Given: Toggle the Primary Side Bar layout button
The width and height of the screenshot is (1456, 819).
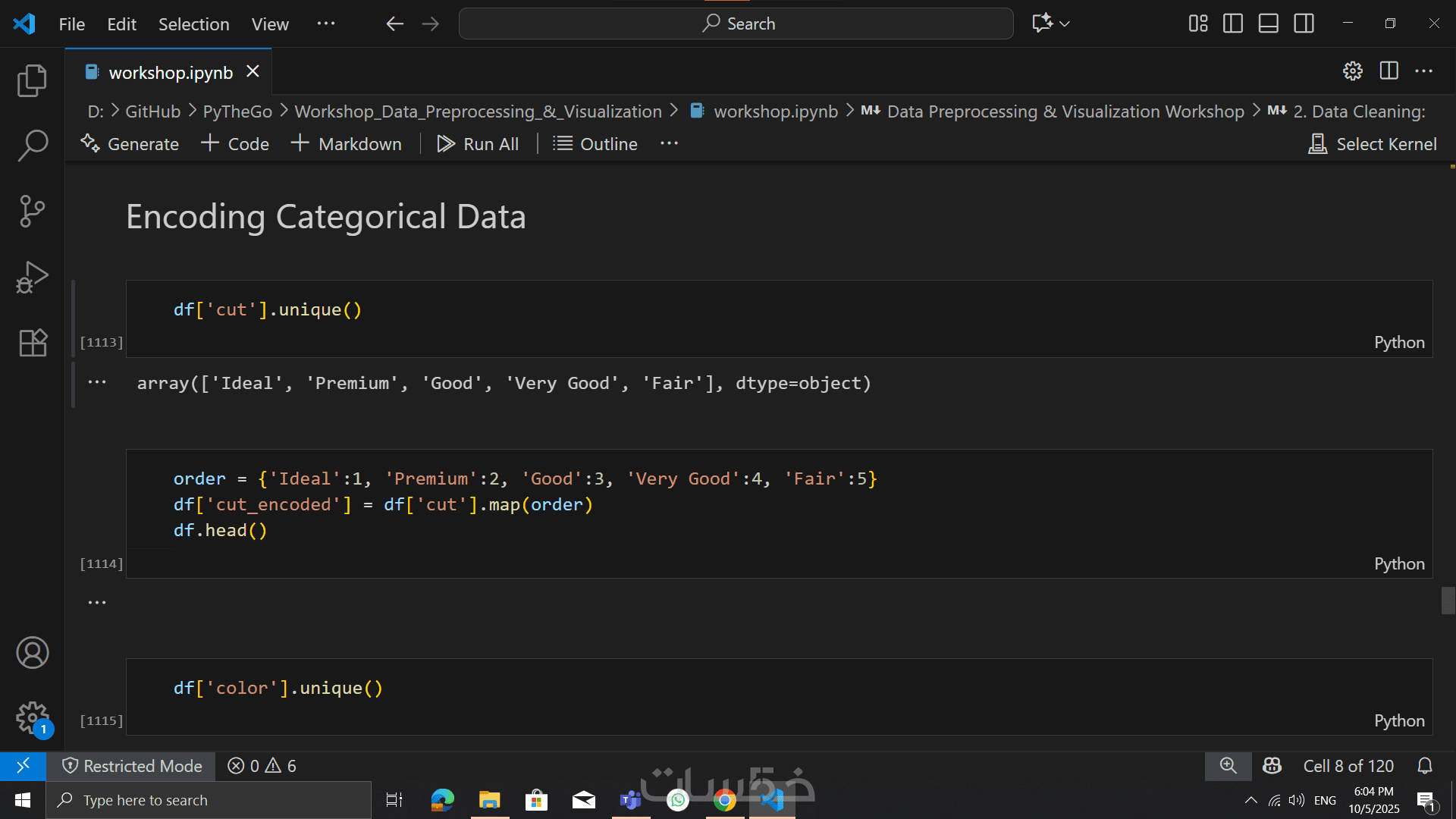Looking at the screenshot, I should [x=1233, y=24].
